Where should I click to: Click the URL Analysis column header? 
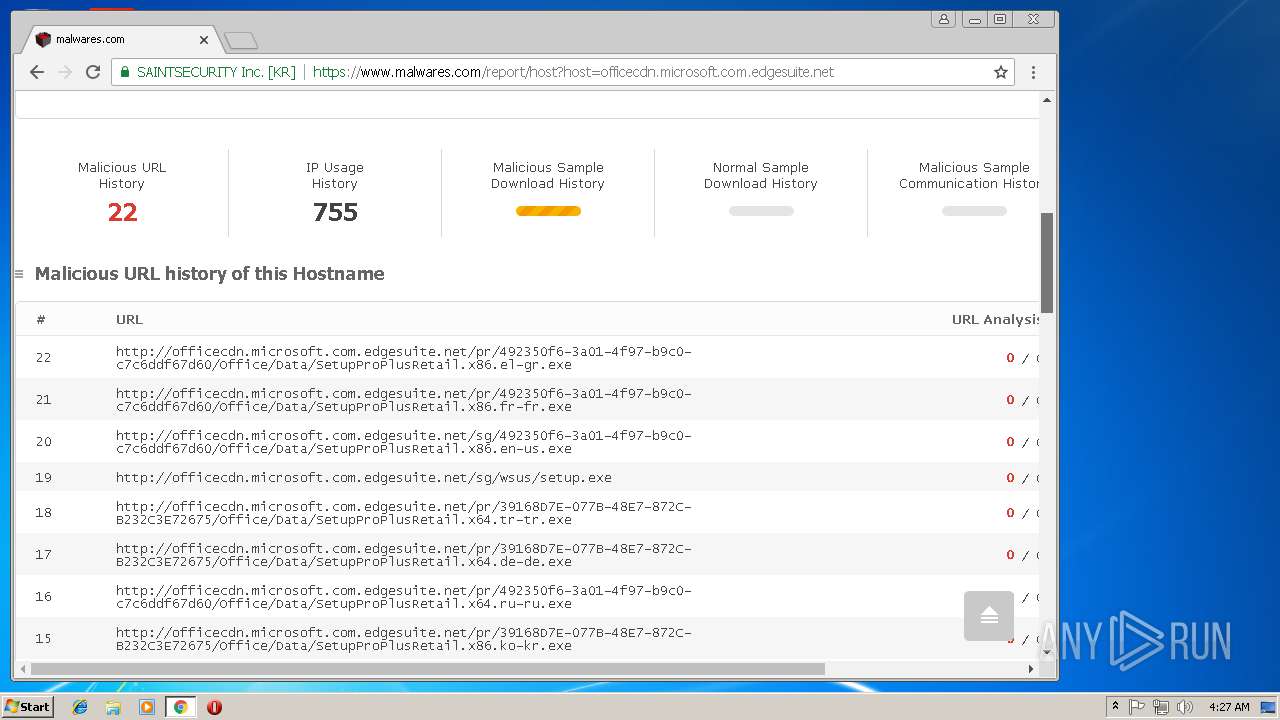(x=996, y=320)
